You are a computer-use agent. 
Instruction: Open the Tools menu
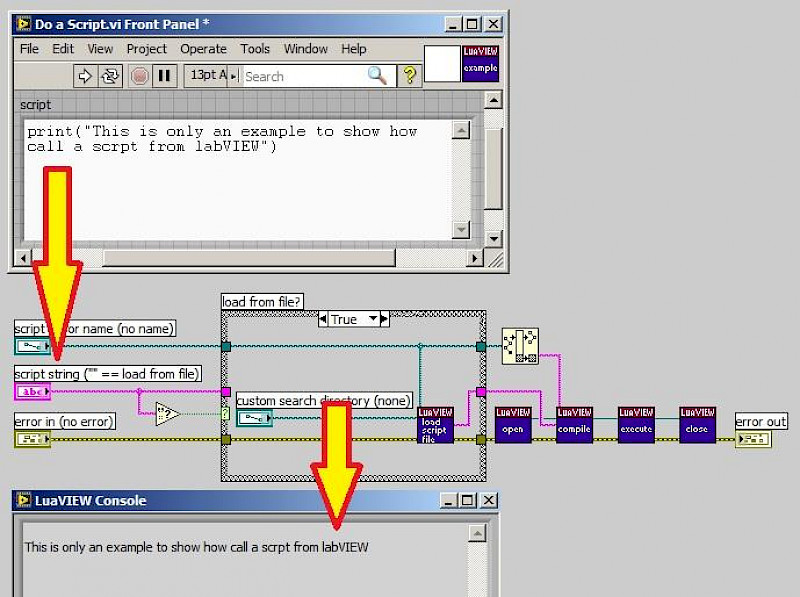(x=255, y=48)
